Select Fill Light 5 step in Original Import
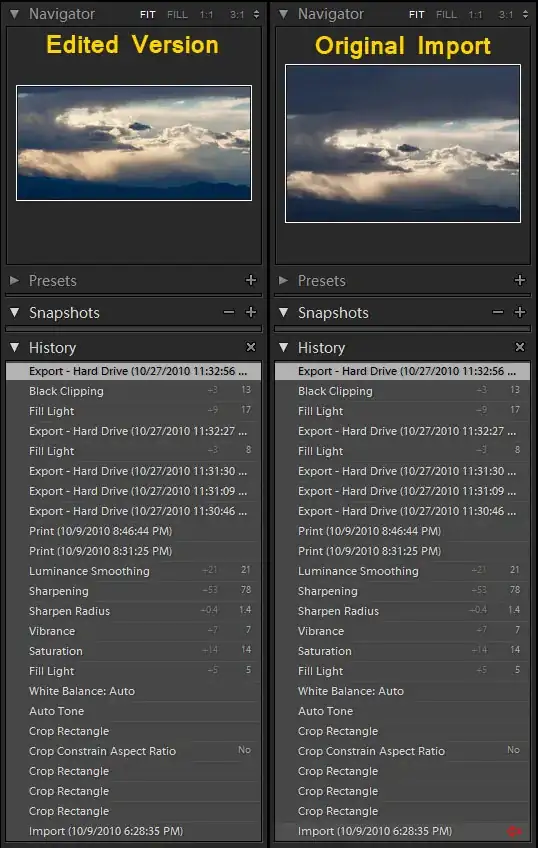The width and height of the screenshot is (538, 848). point(402,671)
